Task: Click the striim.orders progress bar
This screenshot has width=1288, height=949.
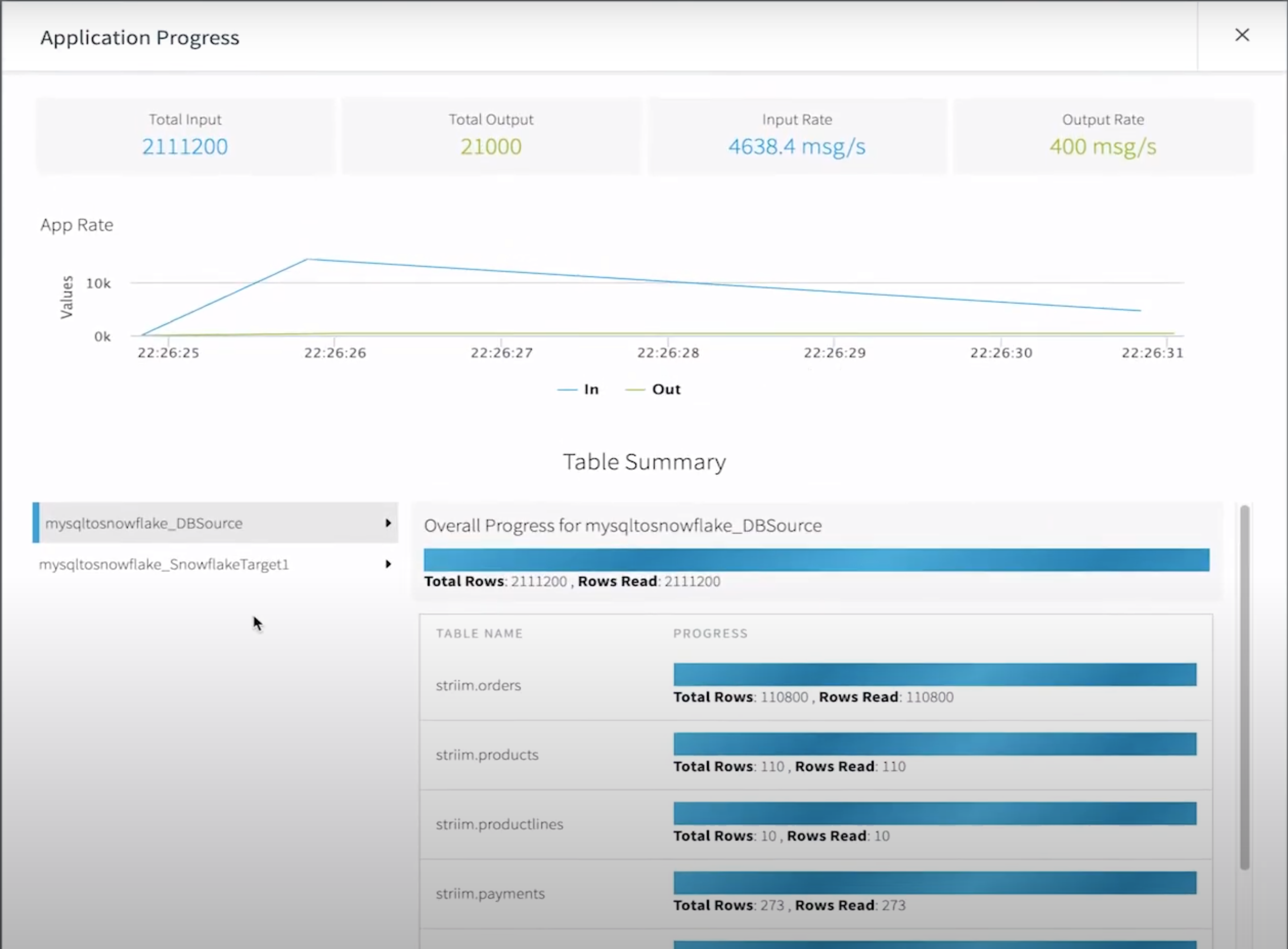Action: click(935, 674)
